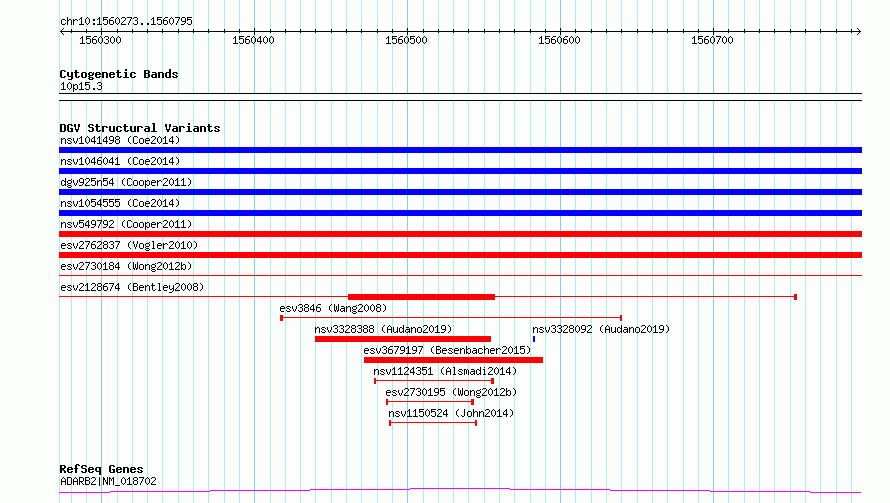Open dgv925n54 (Cooper2011) variant label
The height and width of the screenshot is (503, 890).
point(126,182)
